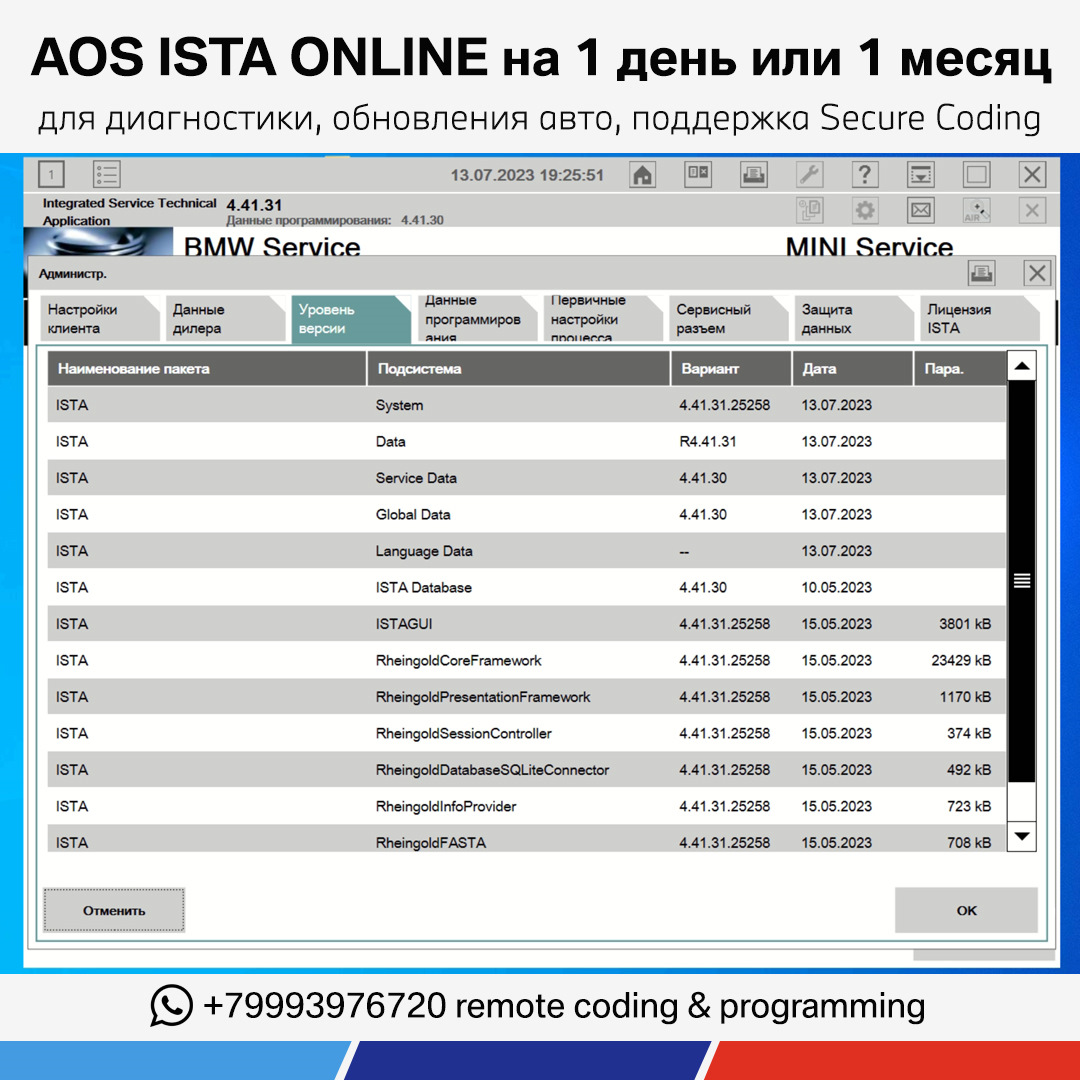Click the AIR icon in toolbar

(977, 211)
